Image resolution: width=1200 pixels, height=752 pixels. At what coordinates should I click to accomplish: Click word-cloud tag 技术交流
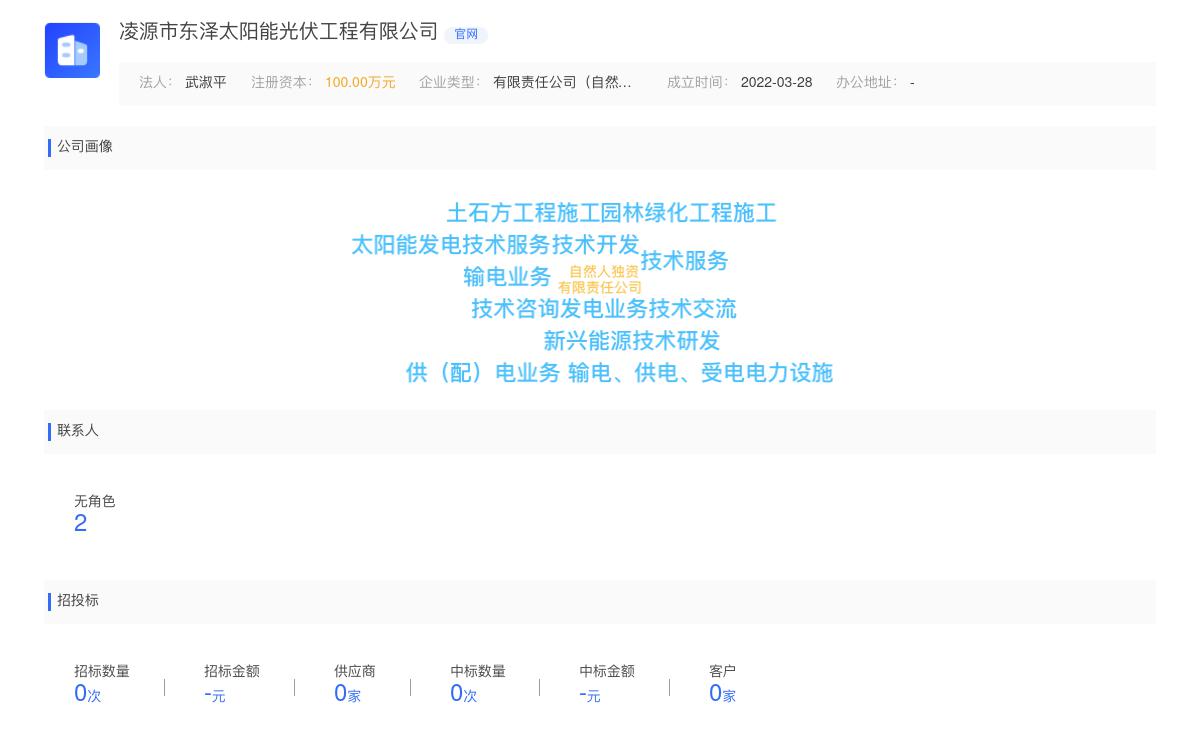click(692, 309)
